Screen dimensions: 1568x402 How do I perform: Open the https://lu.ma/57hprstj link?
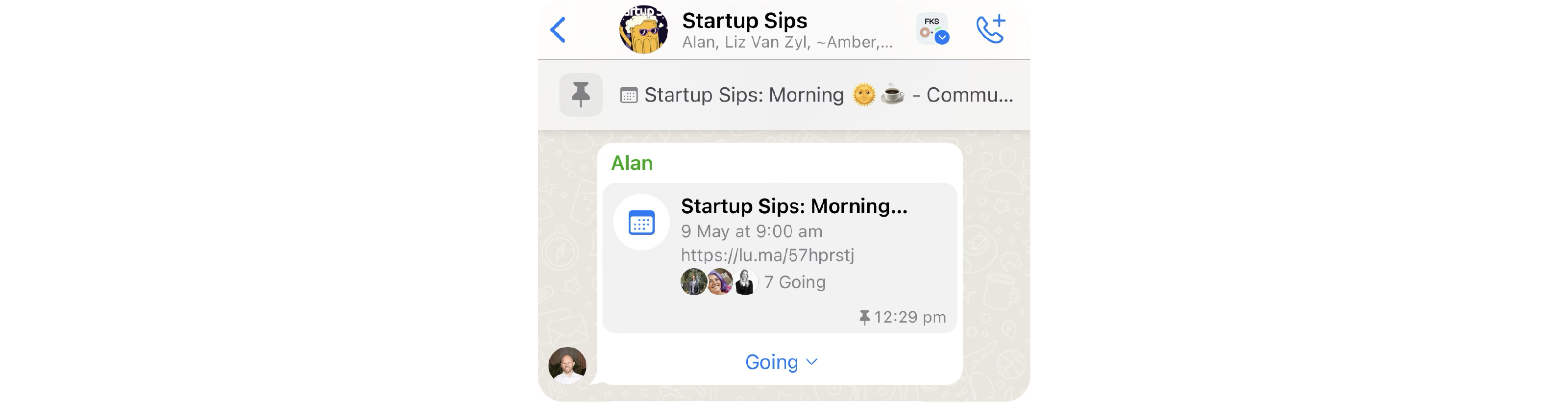[x=767, y=255]
